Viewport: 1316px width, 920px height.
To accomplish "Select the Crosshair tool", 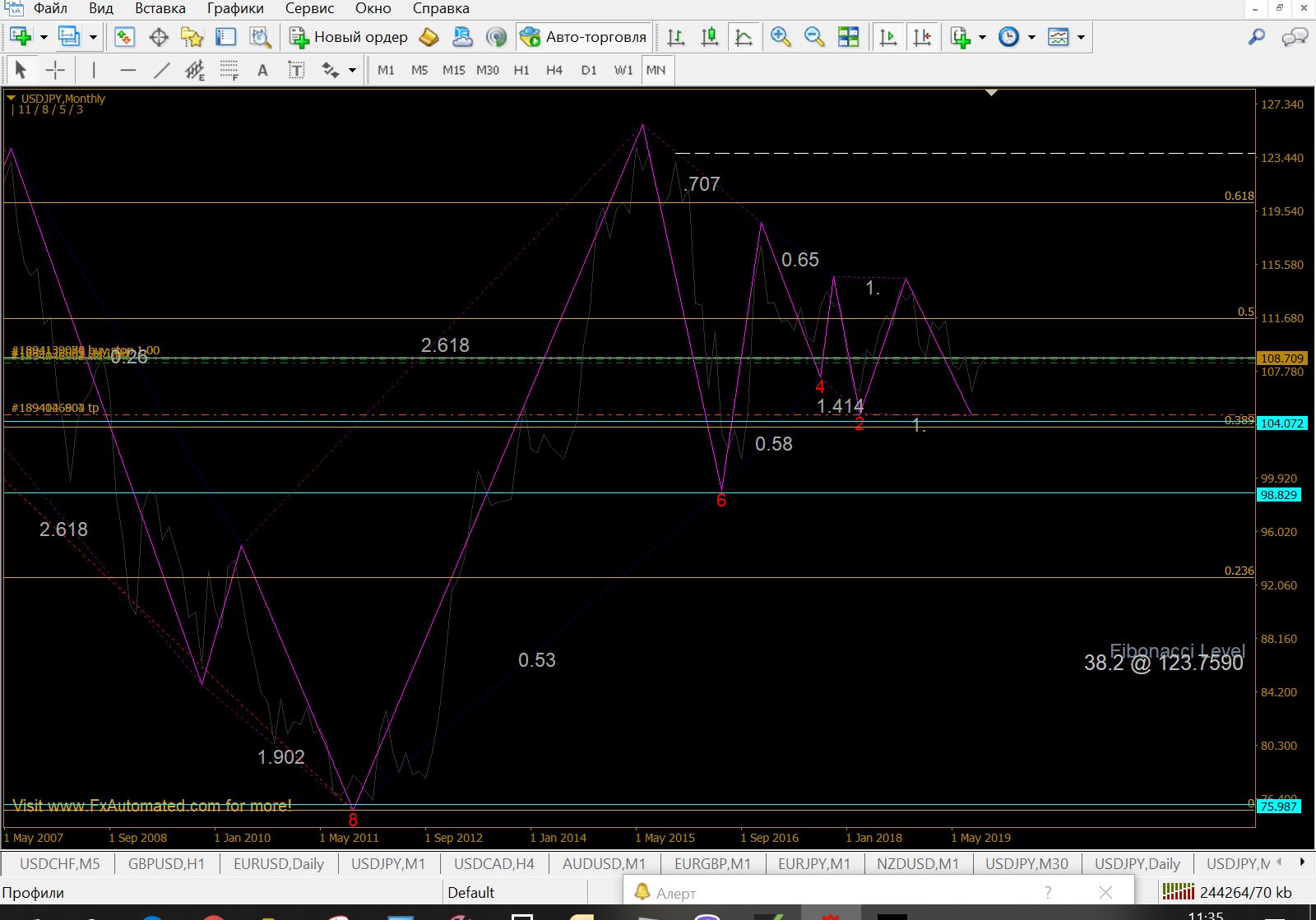I will pos(55,71).
